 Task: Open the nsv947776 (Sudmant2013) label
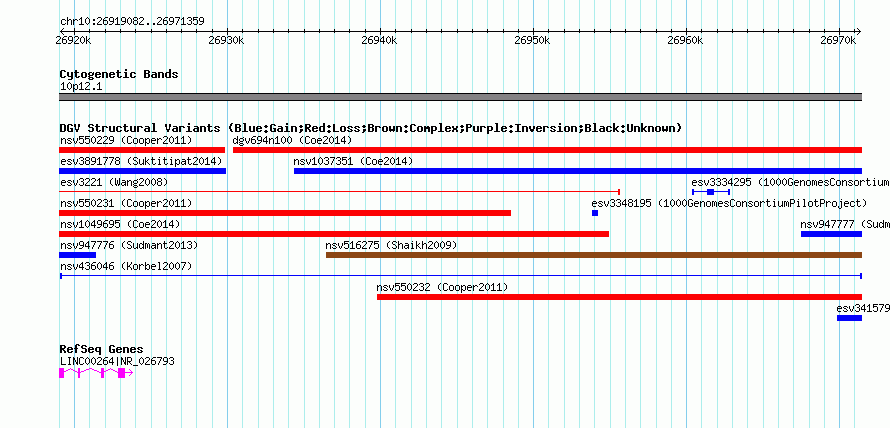point(129,245)
